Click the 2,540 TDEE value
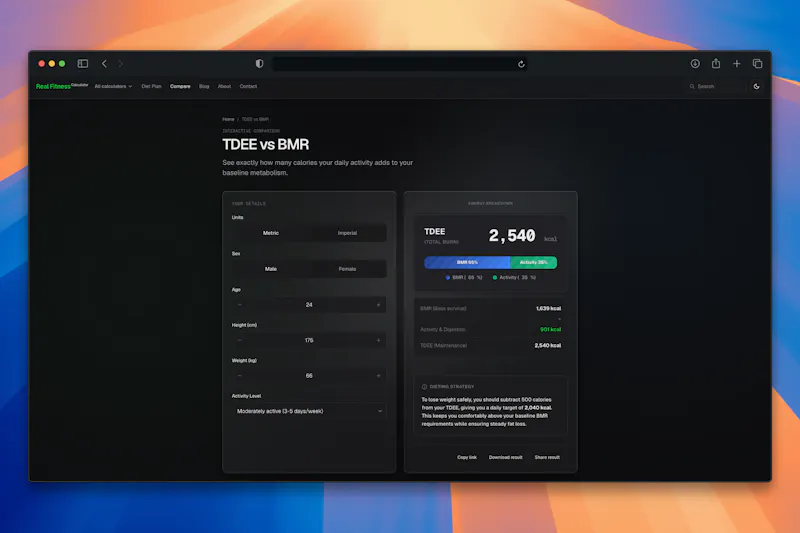Image resolution: width=800 pixels, height=533 pixels. (512, 236)
